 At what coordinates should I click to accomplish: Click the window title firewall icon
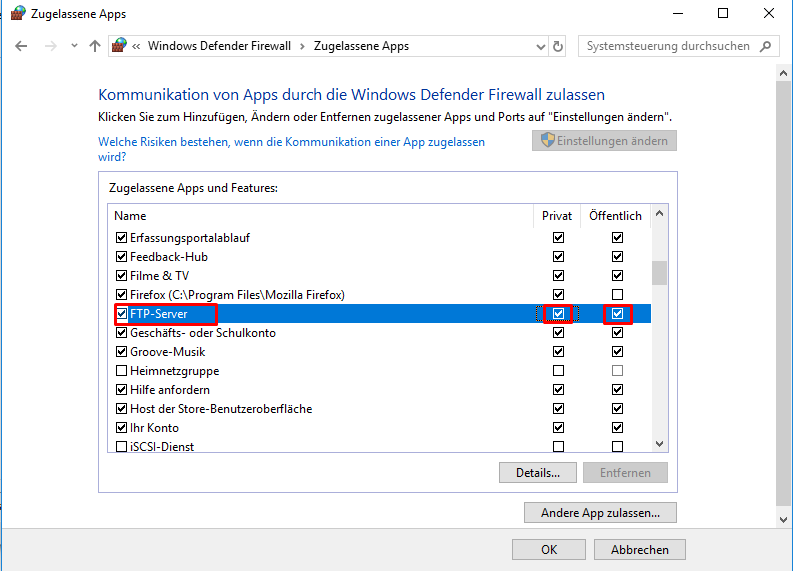(18, 13)
